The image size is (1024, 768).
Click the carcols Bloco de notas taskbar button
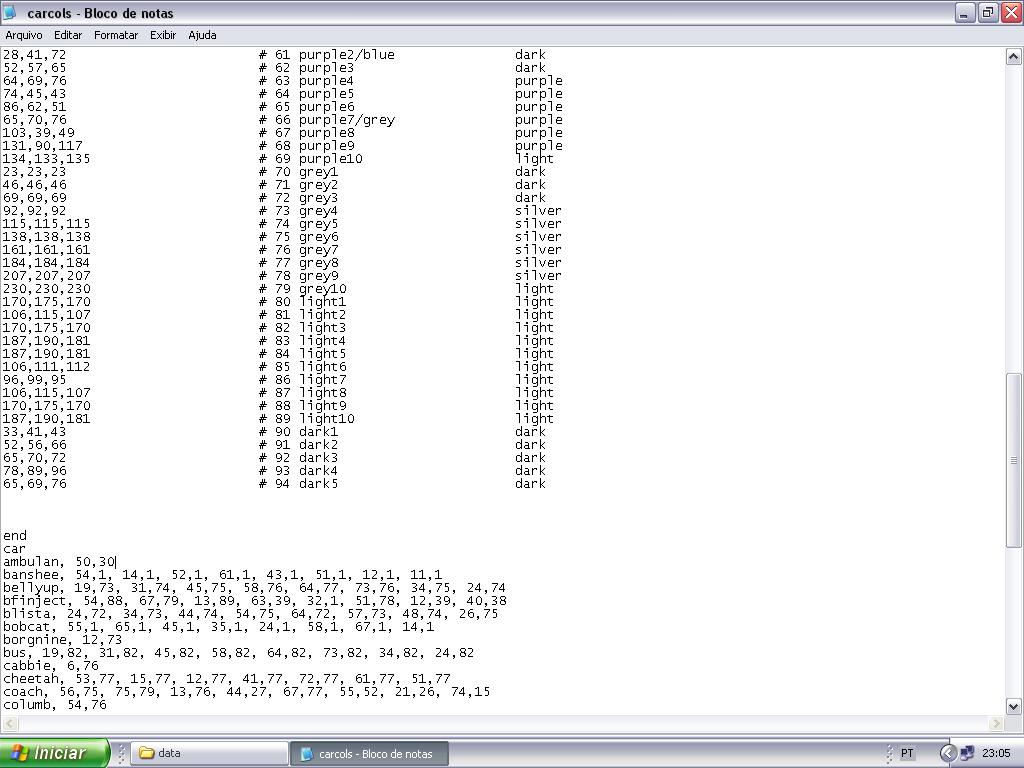pyautogui.click(x=369, y=753)
